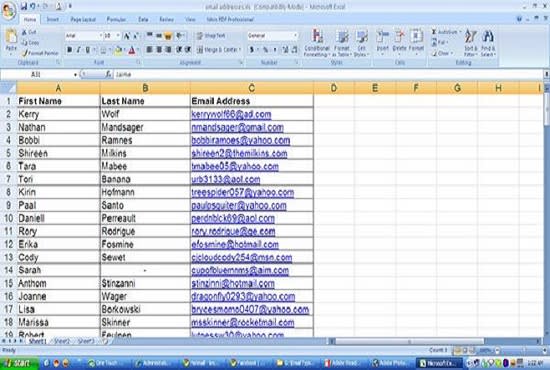Screen dimensions: 550x370
Task: Center text horizontally
Action: (x=159, y=50)
